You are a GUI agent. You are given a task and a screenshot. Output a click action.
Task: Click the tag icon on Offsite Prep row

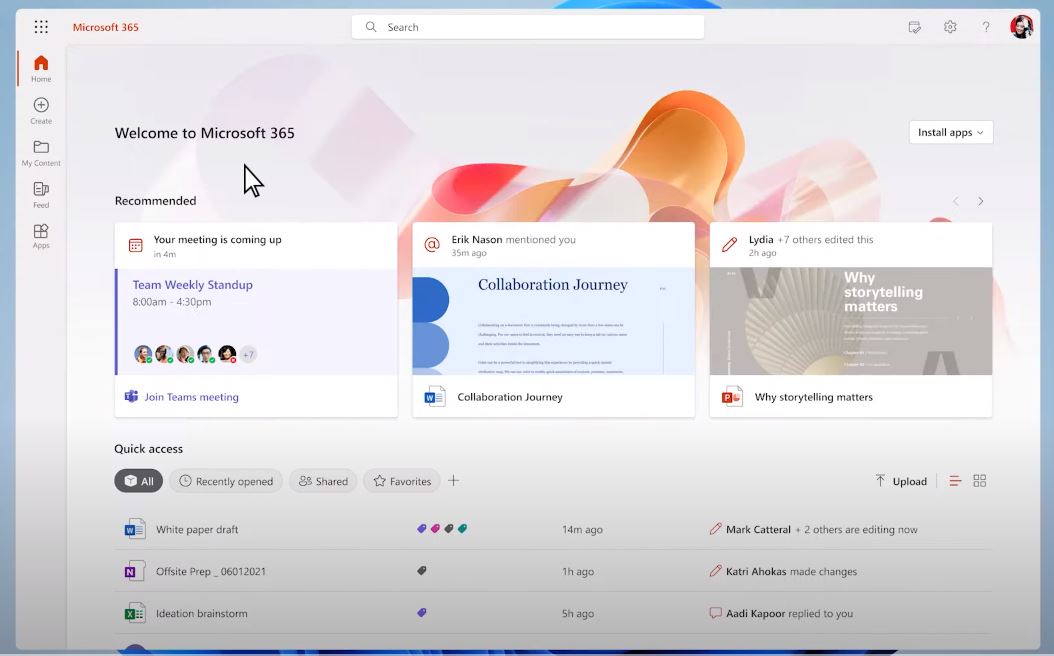(421, 571)
